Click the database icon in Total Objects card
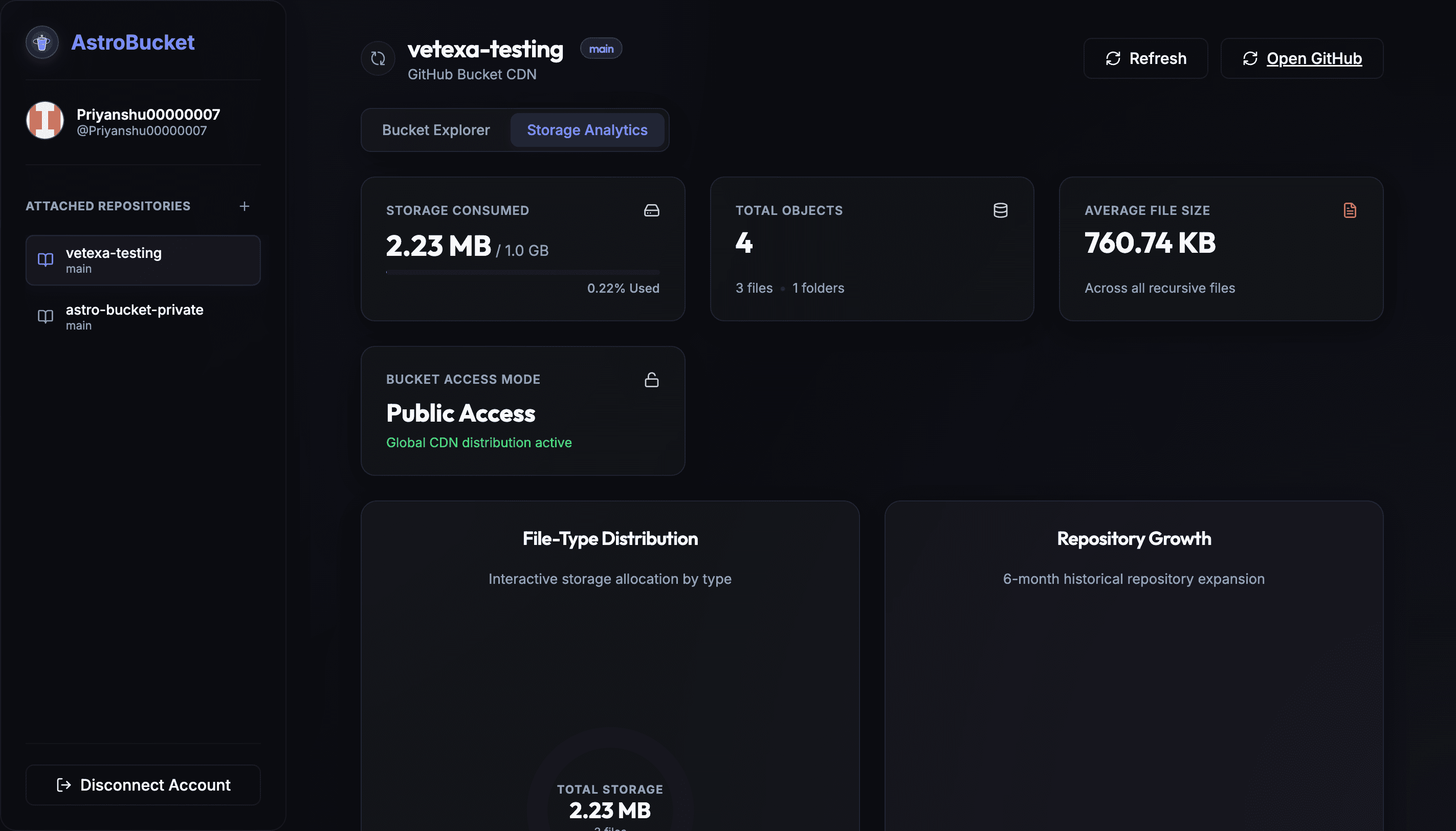1456x831 pixels. (1000, 210)
